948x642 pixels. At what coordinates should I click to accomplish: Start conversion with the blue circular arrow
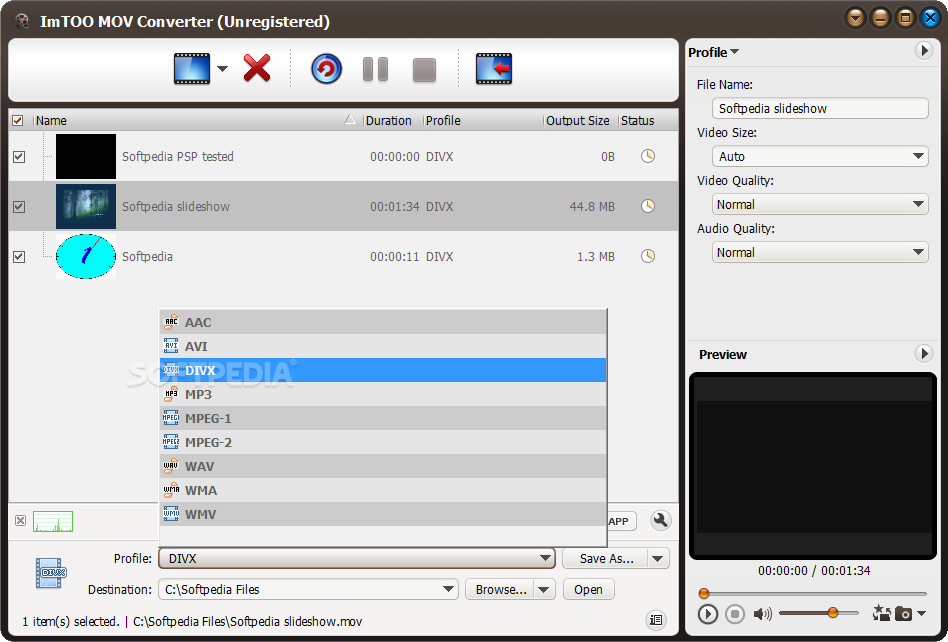click(326, 69)
